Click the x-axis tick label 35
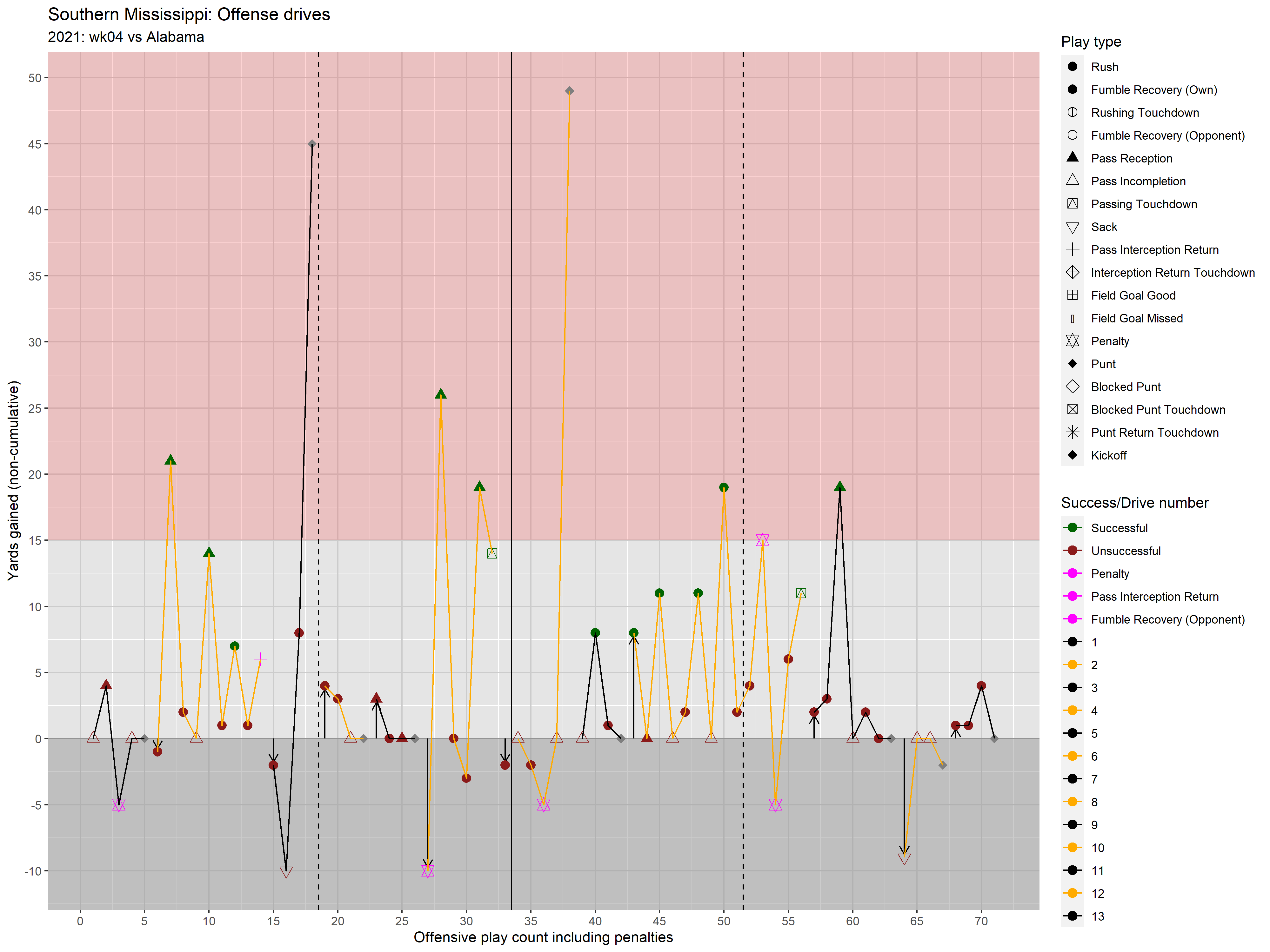This screenshot has width=1270, height=952. pyautogui.click(x=531, y=921)
